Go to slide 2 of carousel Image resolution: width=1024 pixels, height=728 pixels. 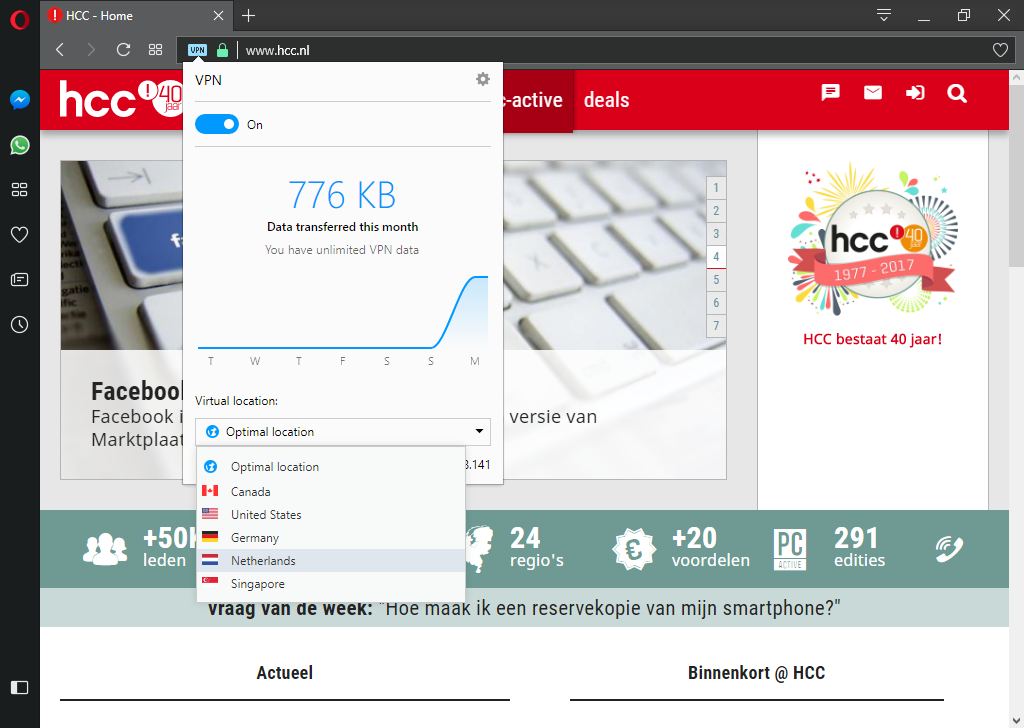[x=716, y=211]
